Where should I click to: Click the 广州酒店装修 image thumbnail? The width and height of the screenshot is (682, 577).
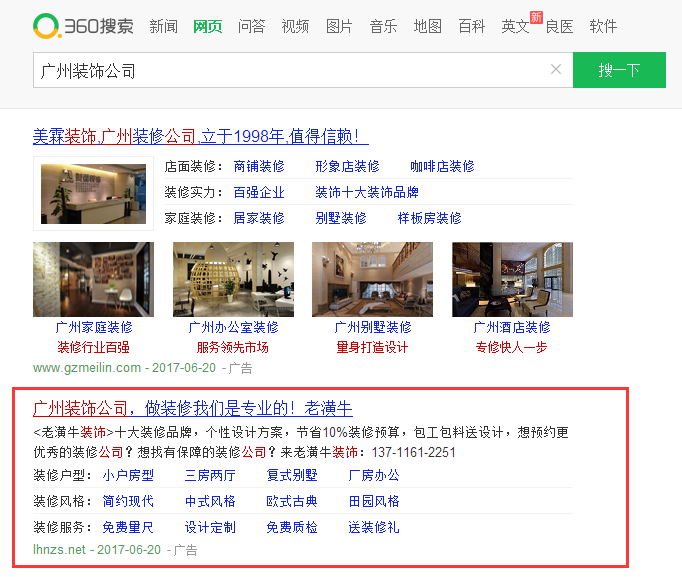pyautogui.click(x=511, y=279)
